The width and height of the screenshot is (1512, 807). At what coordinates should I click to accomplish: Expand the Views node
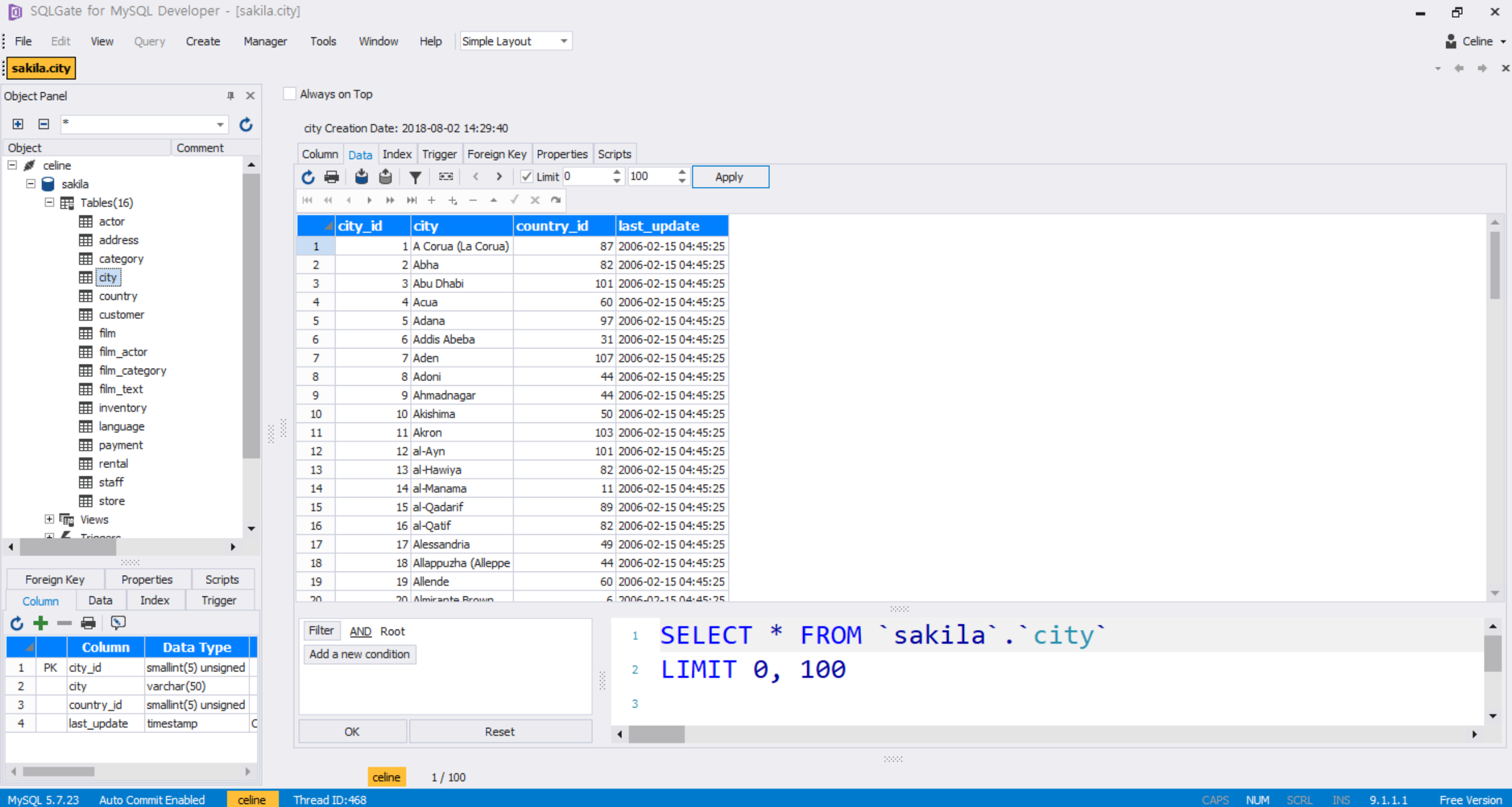click(49, 519)
